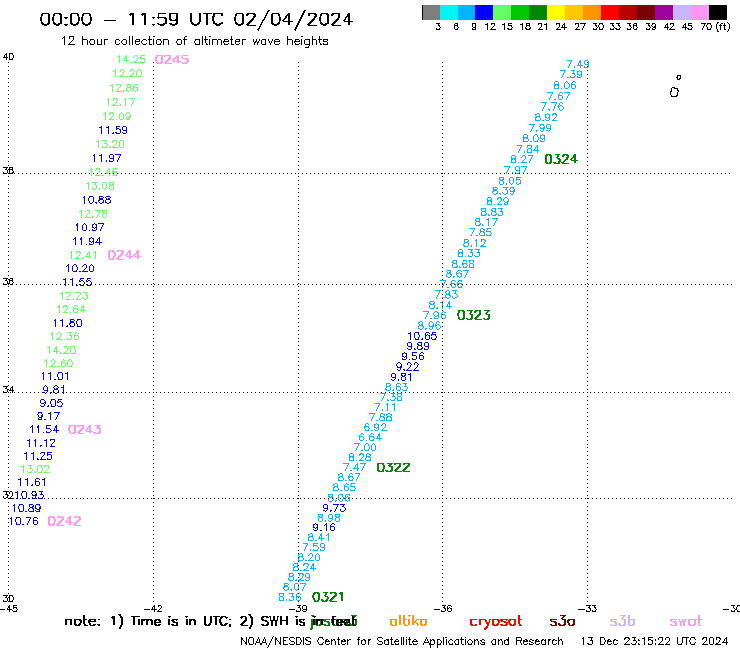Click the wave height value 8.83
740x650 pixels.
click(x=492, y=212)
